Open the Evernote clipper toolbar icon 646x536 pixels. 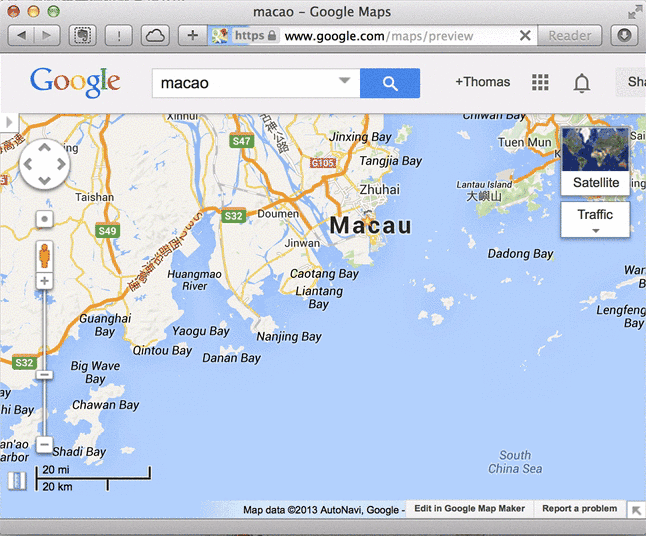click(83, 36)
